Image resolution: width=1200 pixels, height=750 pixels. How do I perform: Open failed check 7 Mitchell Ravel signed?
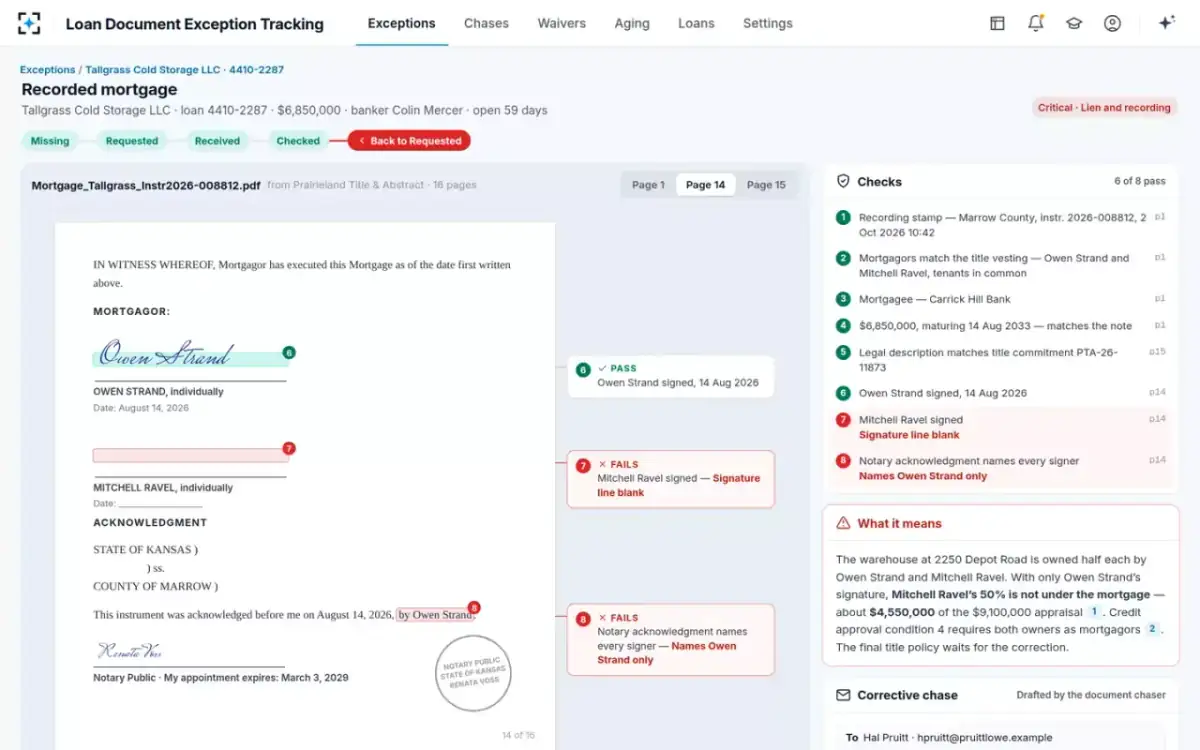click(x=1000, y=427)
